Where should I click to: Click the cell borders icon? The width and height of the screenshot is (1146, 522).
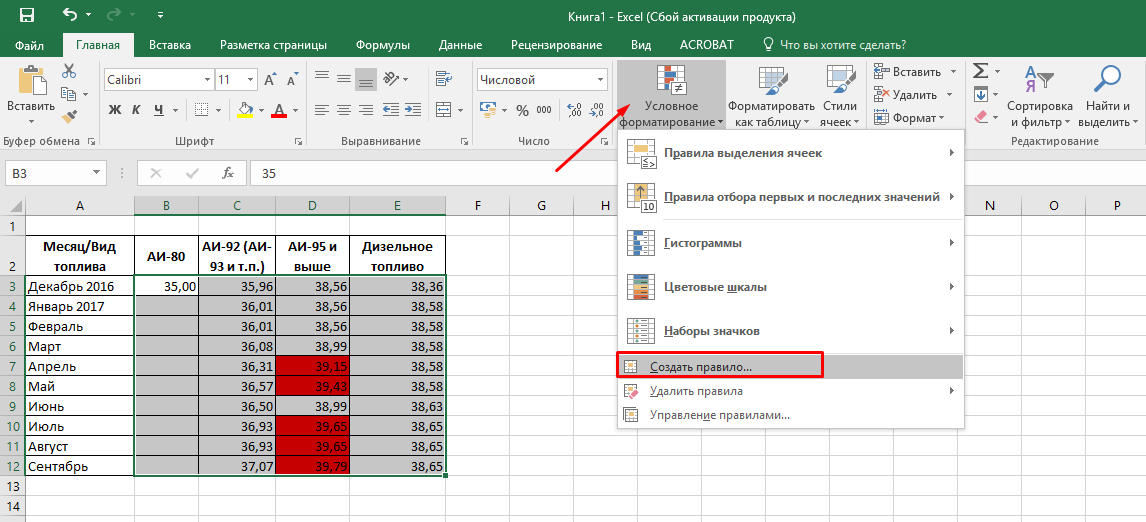click(x=202, y=110)
